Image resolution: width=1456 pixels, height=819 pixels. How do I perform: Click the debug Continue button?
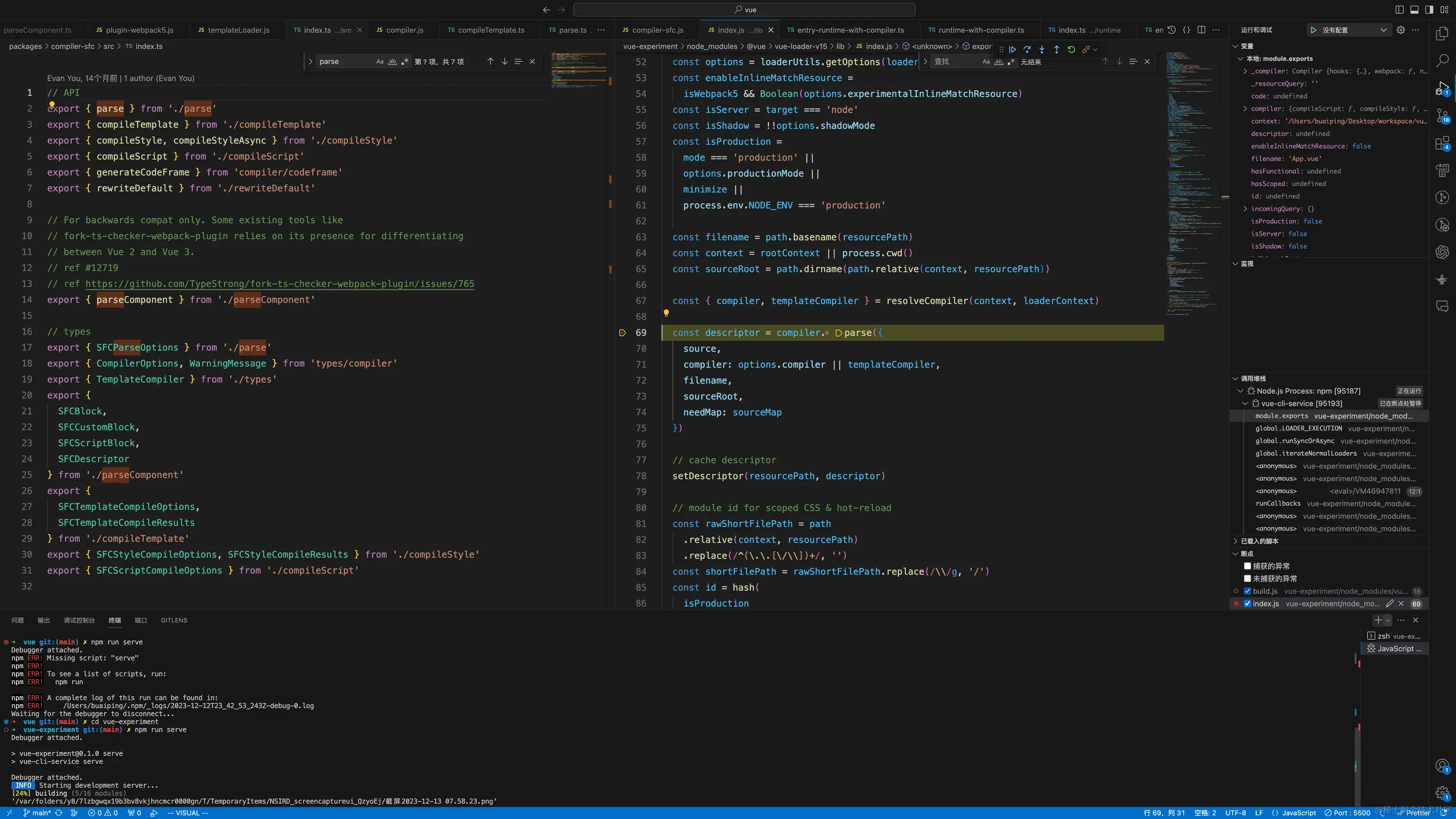click(1012, 49)
